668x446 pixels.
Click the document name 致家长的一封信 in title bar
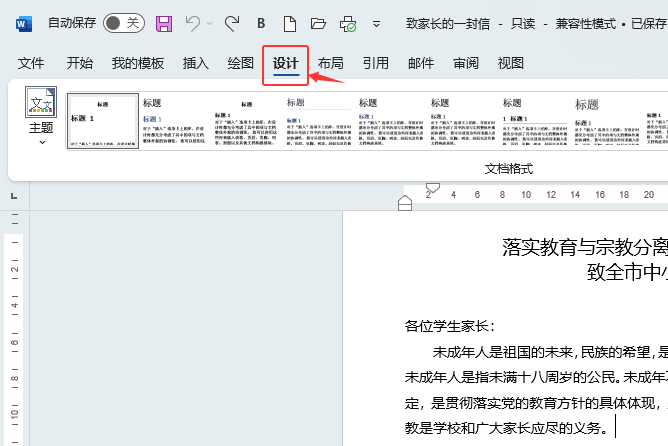(x=448, y=24)
